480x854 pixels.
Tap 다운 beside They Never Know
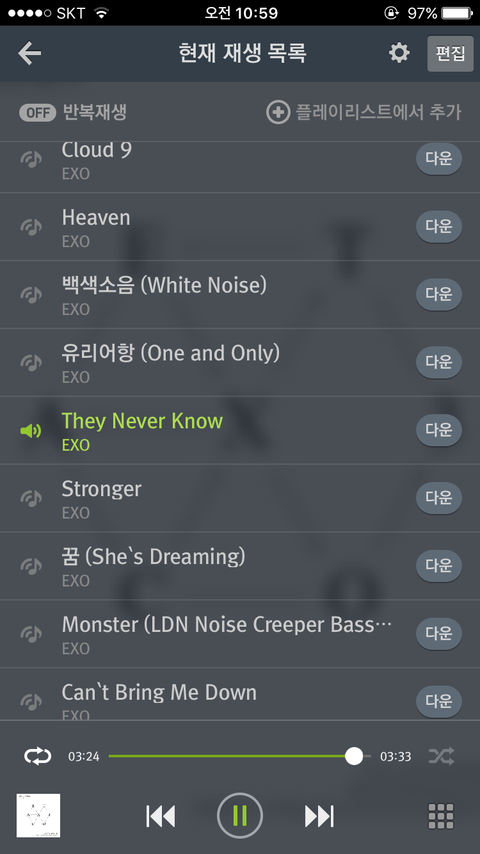tap(439, 430)
